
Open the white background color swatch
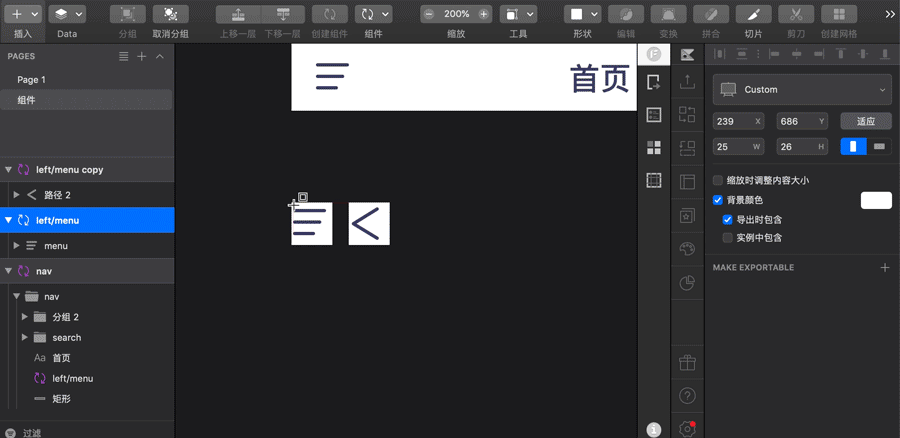point(876,200)
